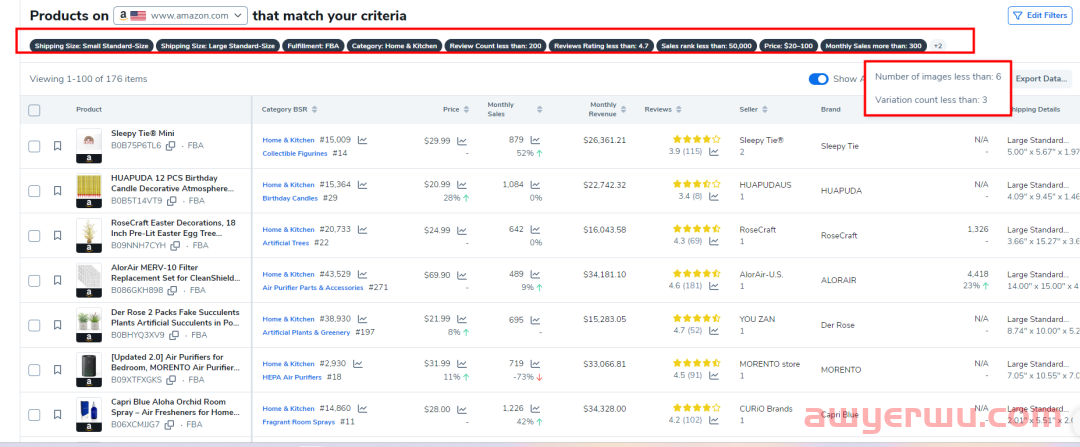Expand the +2 hidden filters chip
Viewport: 1080px width, 447px height.
(x=937, y=46)
